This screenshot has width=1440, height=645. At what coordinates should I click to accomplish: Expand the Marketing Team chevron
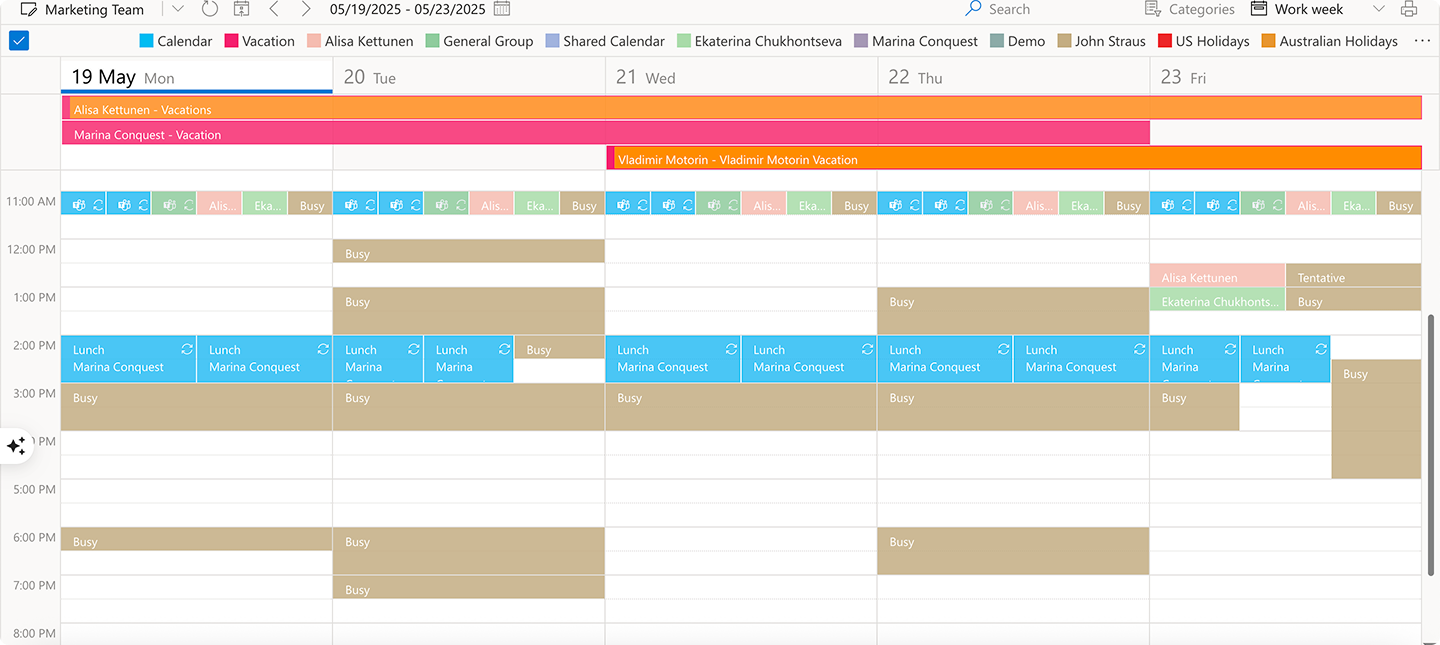coord(177,9)
